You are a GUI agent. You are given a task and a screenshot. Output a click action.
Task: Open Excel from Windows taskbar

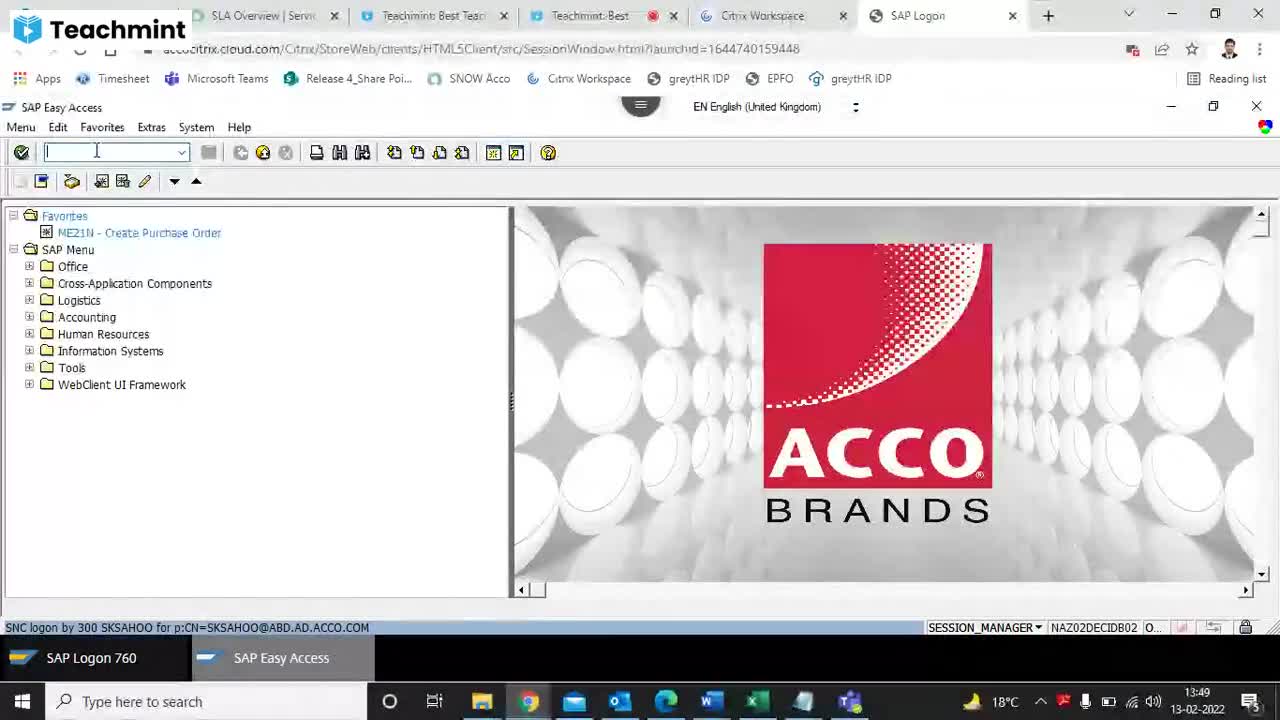pos(757,701)
